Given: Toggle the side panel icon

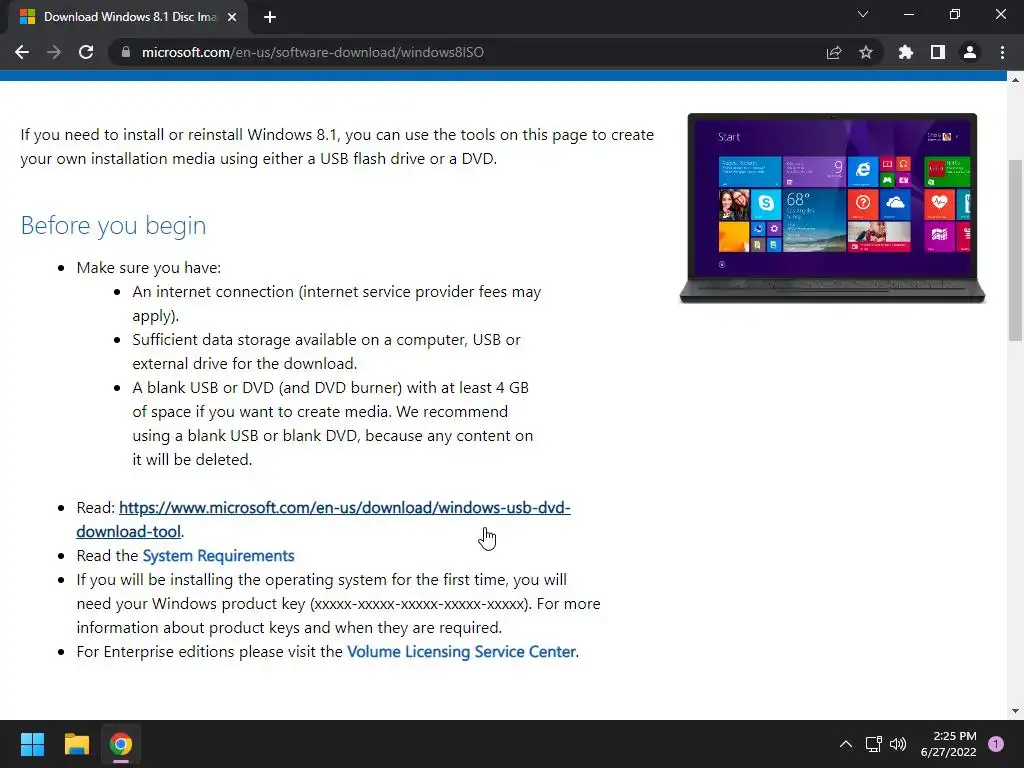Looking at the screenshot, I should [937, 52].
